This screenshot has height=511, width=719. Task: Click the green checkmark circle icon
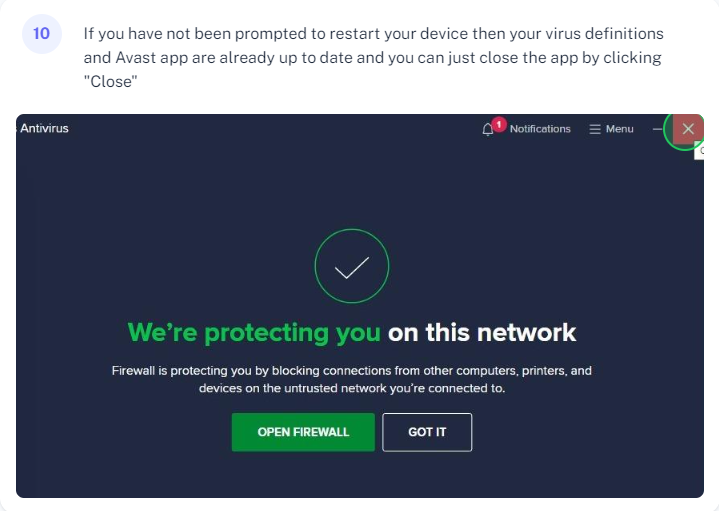click(x=352, y=266)
